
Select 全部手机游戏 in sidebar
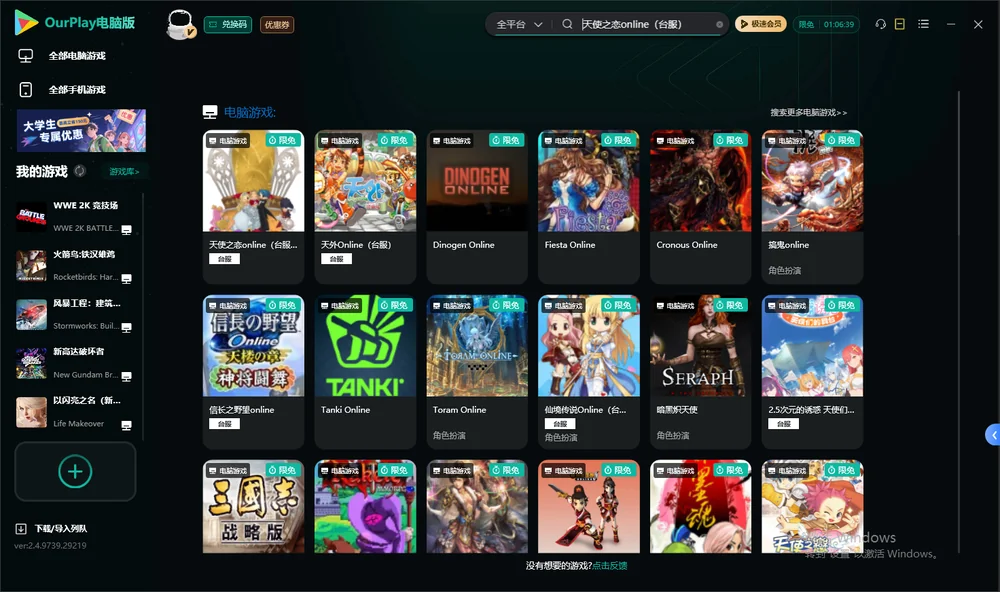[77, 89]
